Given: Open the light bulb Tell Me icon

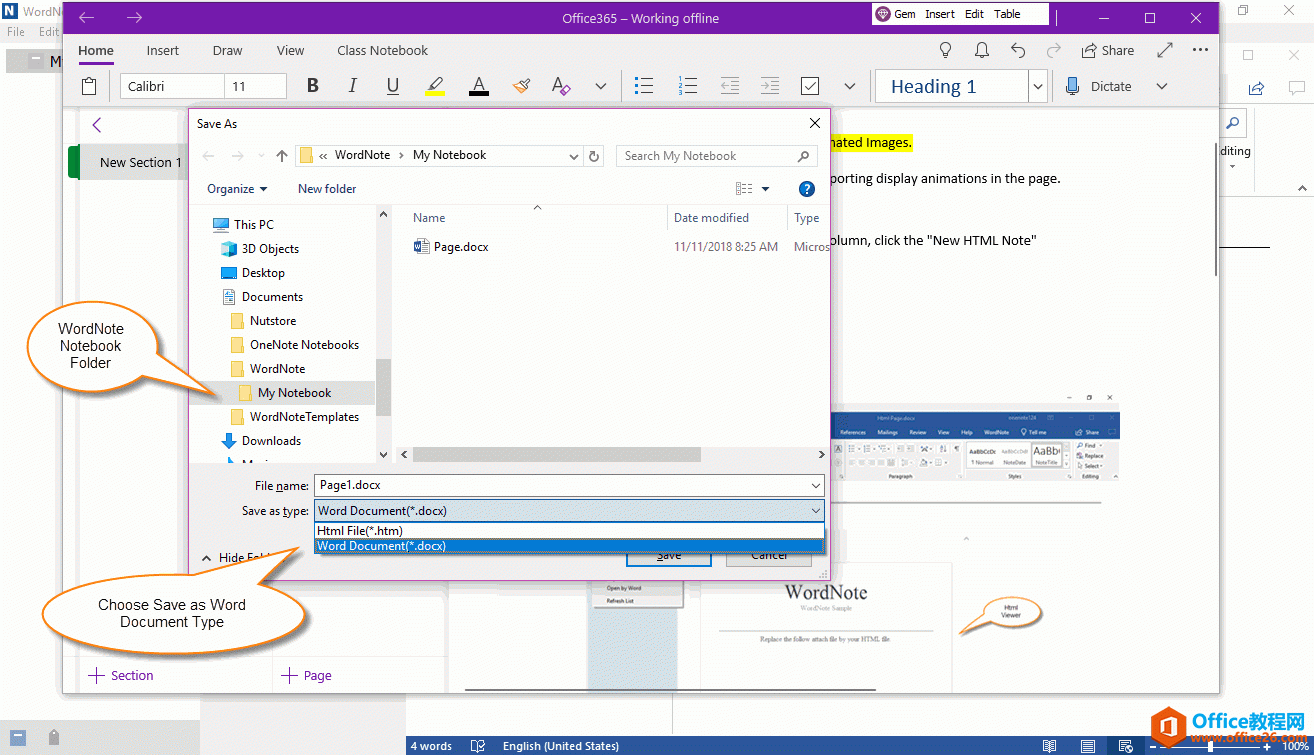Looking at the screenshot, I should (x=945, y=50).
